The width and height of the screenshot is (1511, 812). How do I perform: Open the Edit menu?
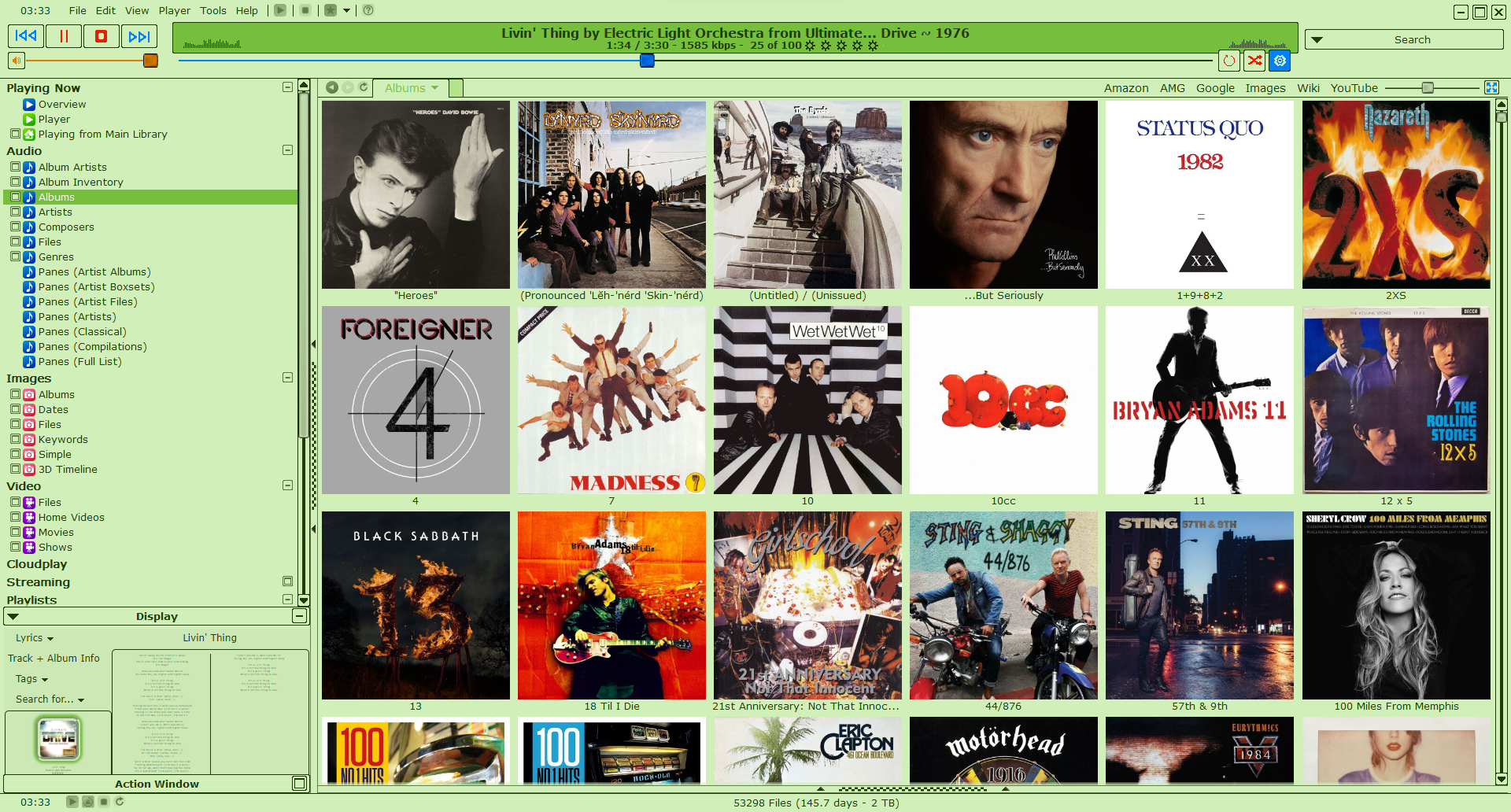pos(105,10)
